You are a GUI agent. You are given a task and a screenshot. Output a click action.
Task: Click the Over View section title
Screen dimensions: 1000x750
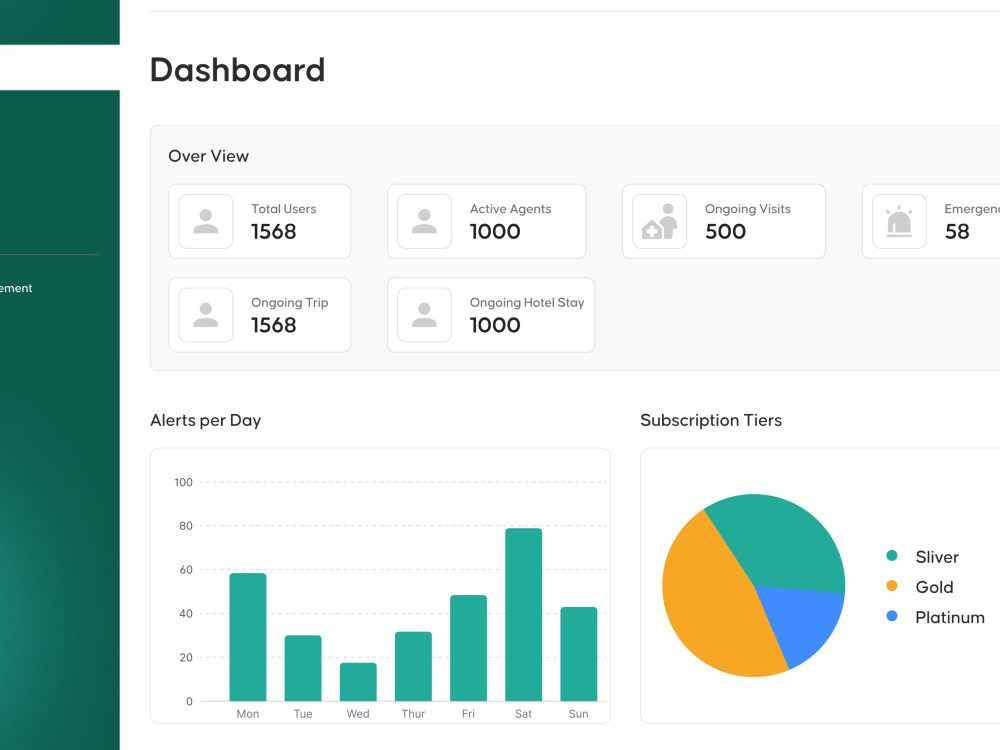click(x=209, y=156)
